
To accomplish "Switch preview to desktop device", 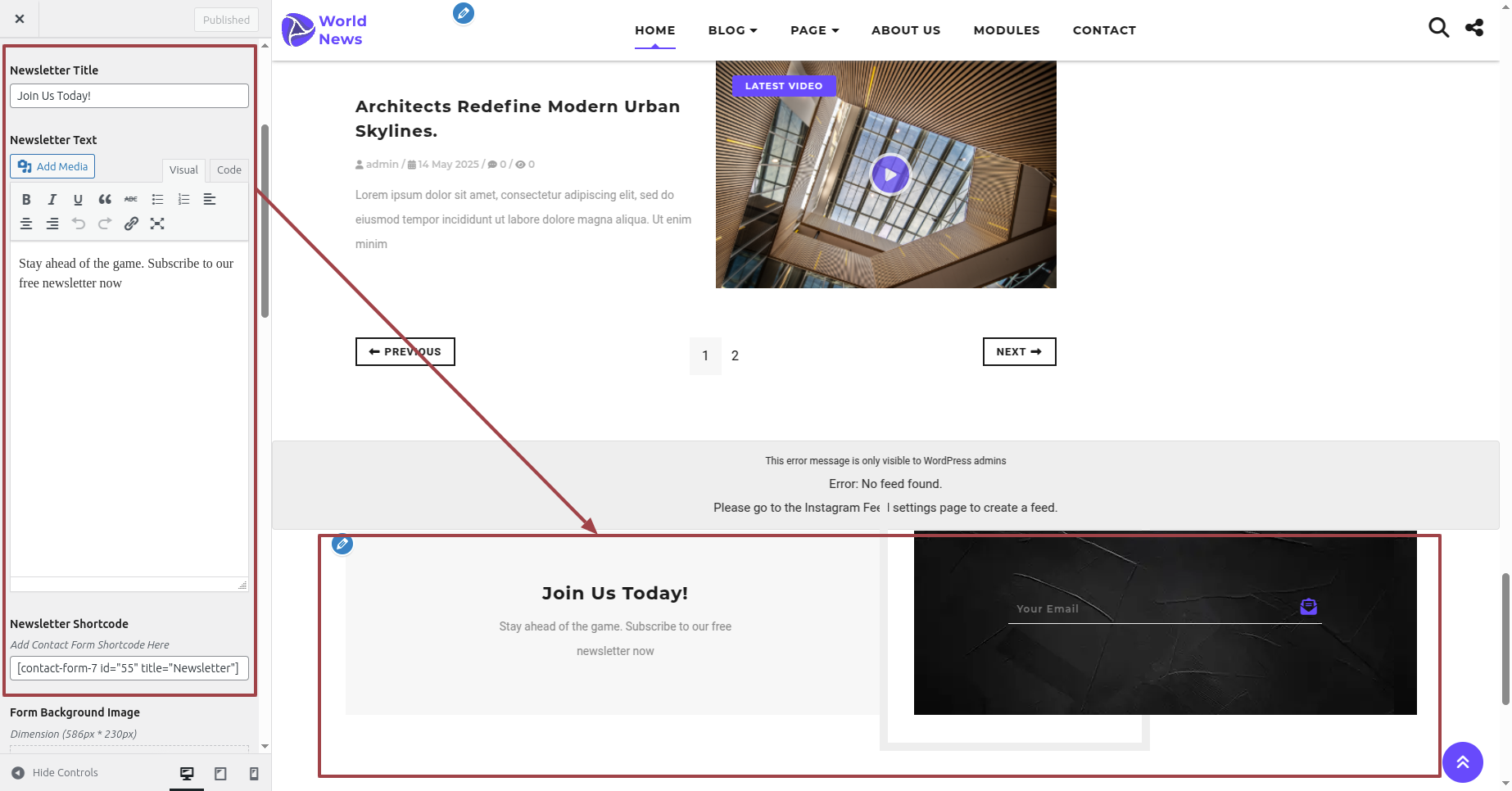I will [187, 773].
